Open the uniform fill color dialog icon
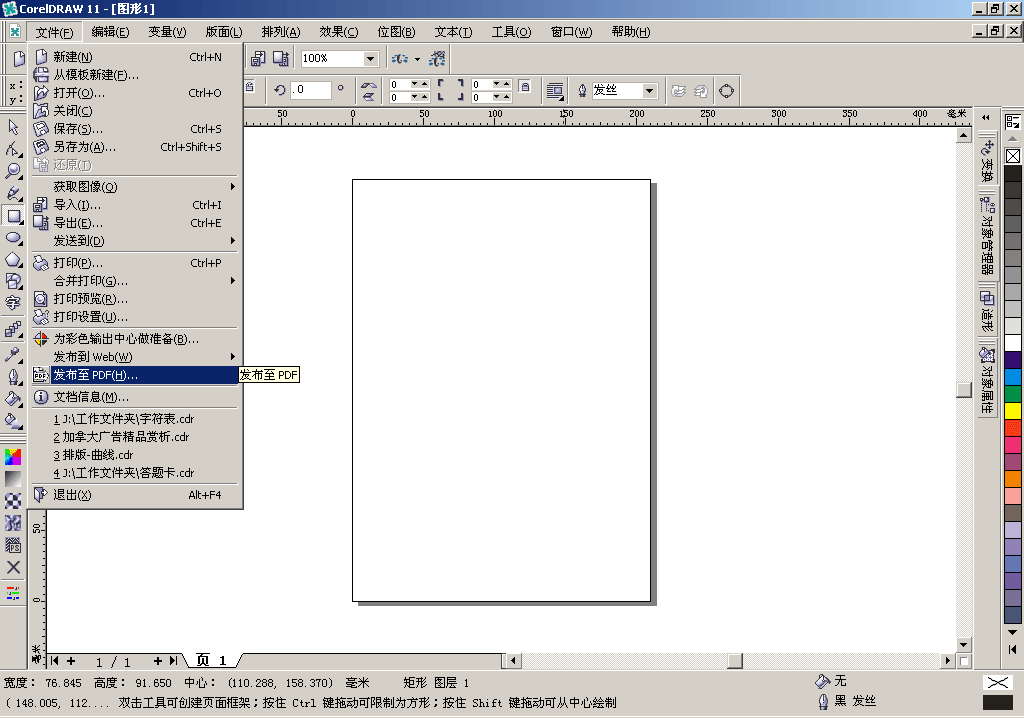Viewport: 1024px width, 718px height. pyautogui.click(x=13, y=457)
